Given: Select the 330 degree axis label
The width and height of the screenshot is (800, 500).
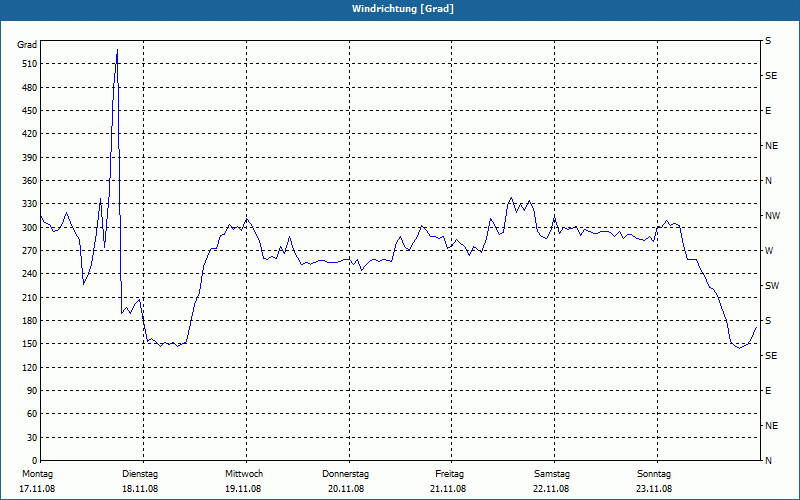Looking at the screenshot, I should [30, 204].
